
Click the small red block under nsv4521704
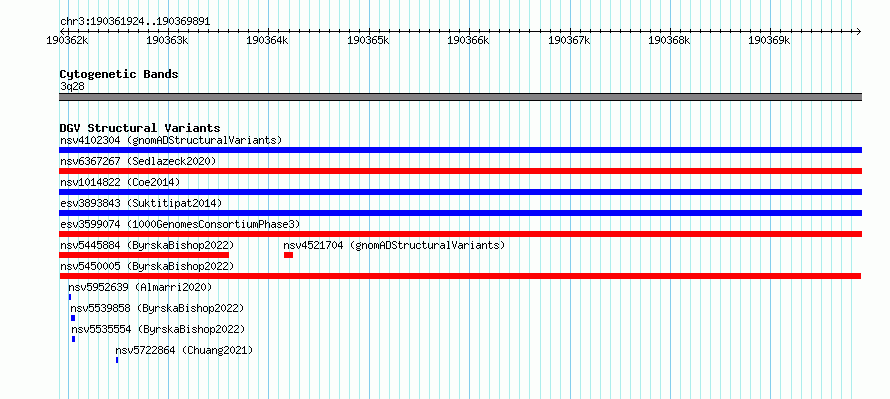[x=288, y=255]
